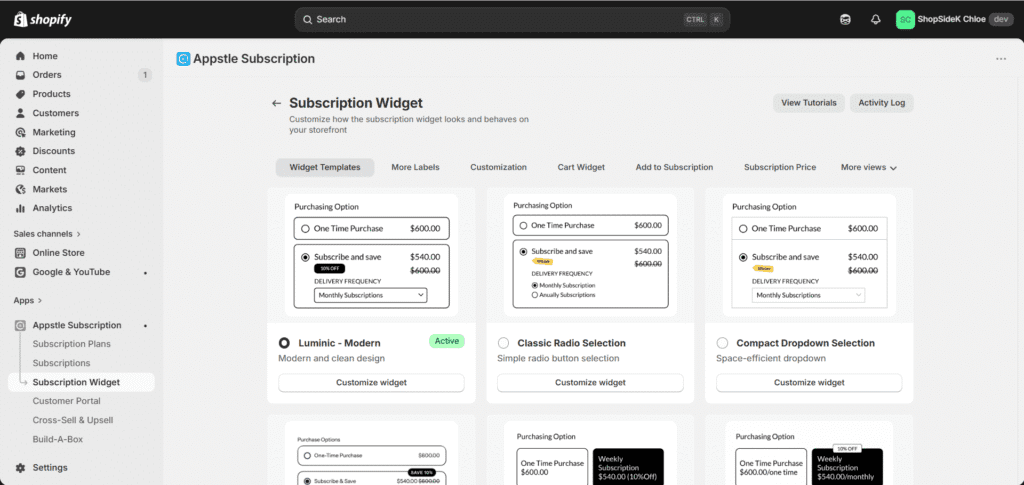The height and width of the screenshot is (485, 1024).
Task: Click 'Space-efficient dropdown' description
Action: click(771, 358)
